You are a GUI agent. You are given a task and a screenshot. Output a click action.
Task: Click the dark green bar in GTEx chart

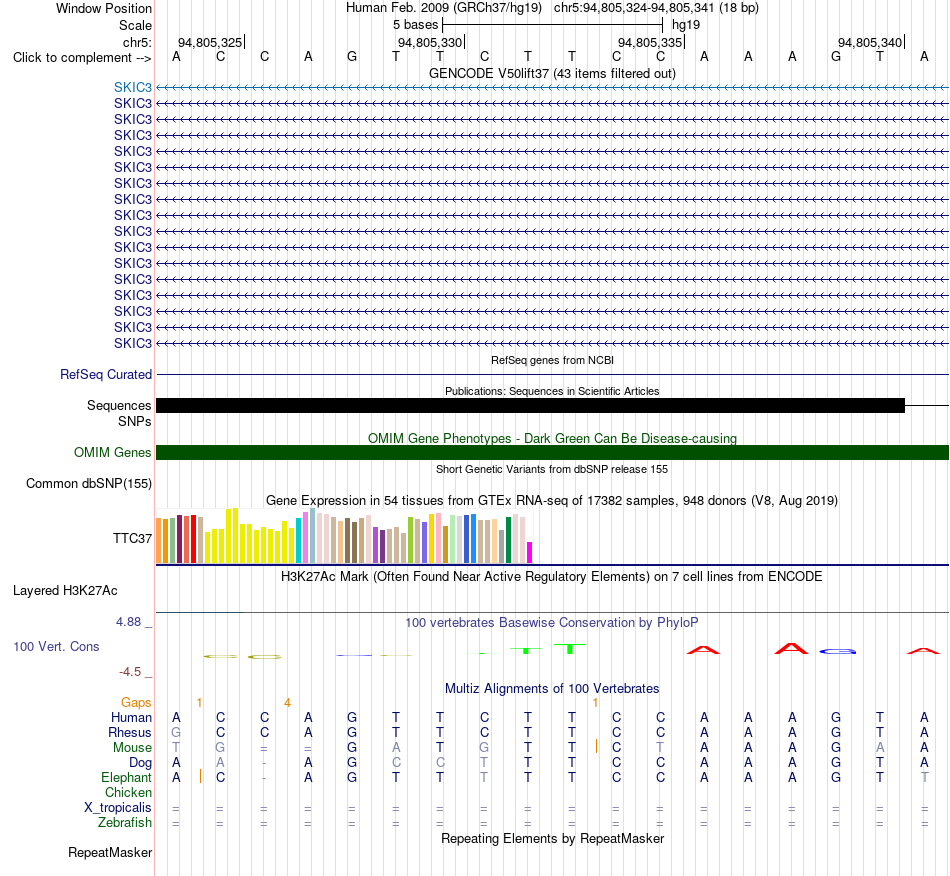pyautogui.click(x=508, y=540)
